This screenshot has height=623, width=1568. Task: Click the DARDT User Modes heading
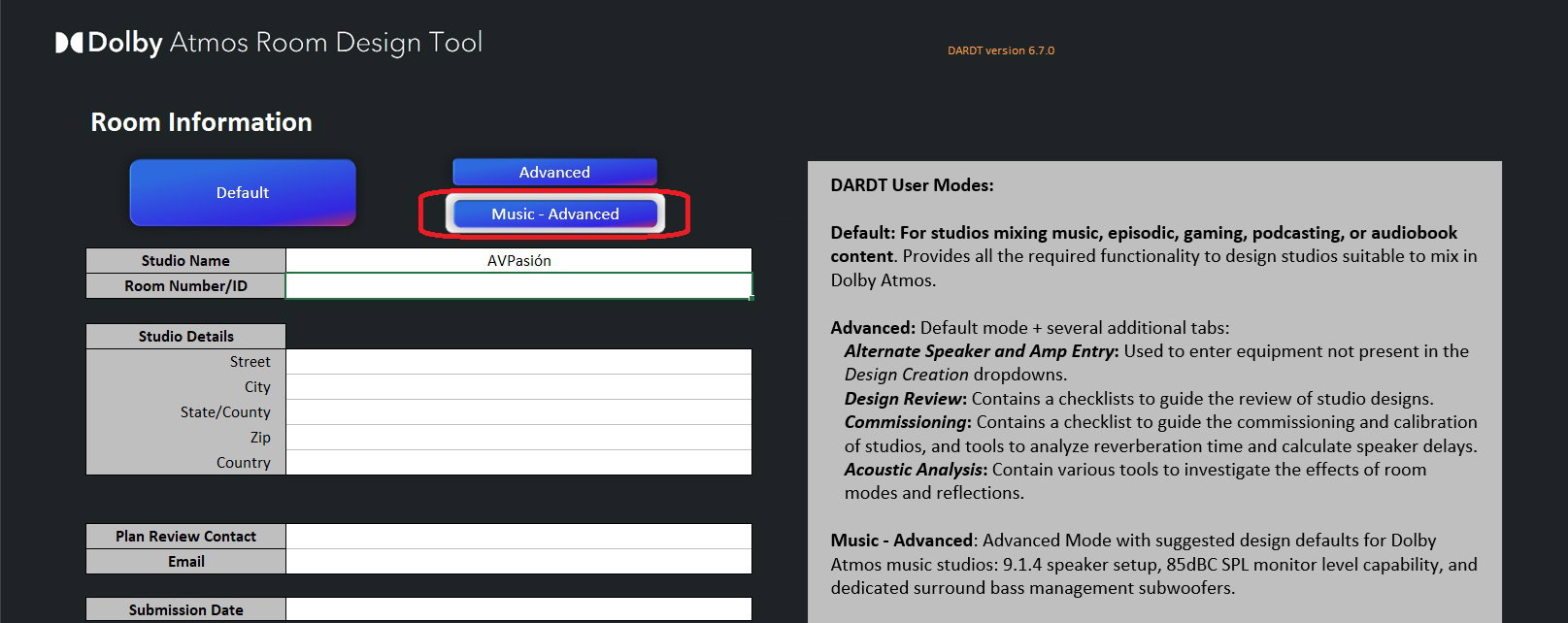pos(912,184)
